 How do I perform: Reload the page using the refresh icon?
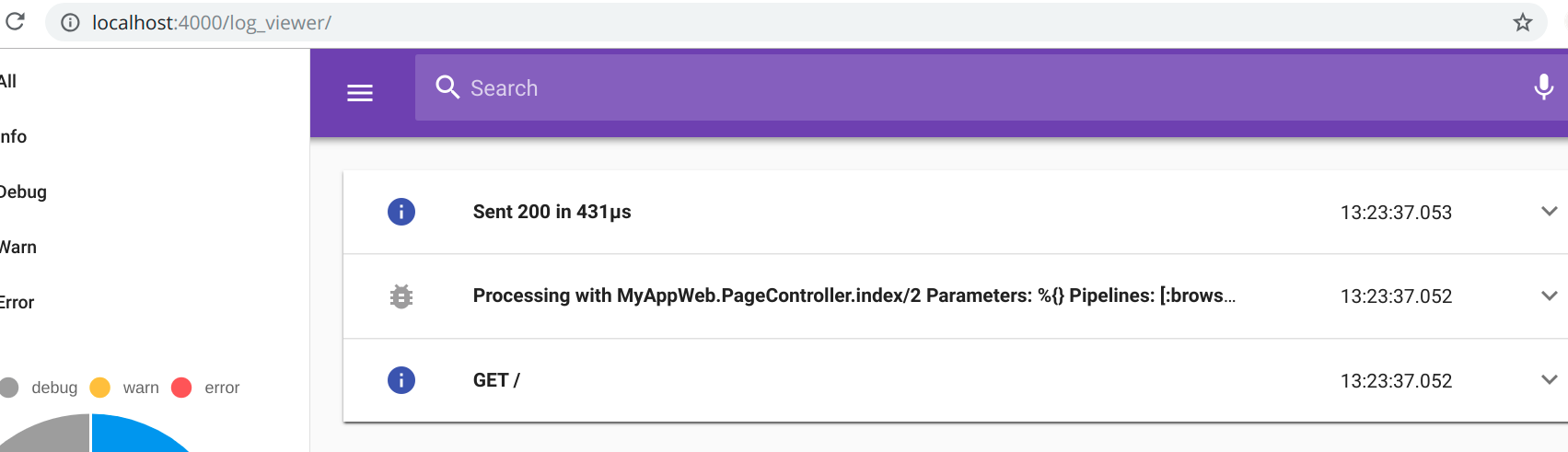point(15,22)
